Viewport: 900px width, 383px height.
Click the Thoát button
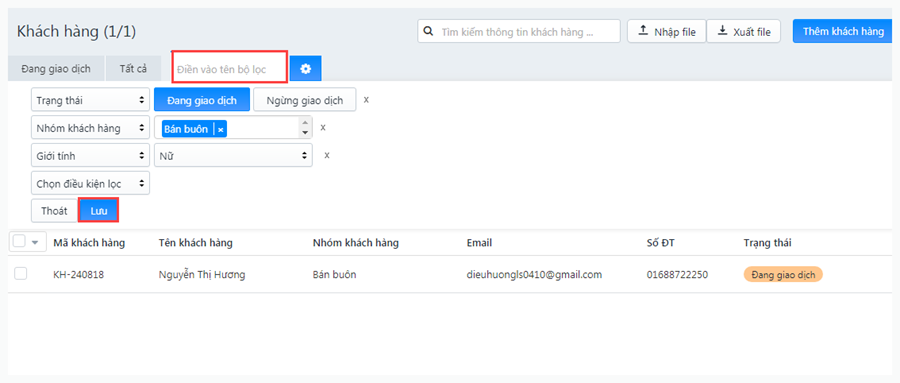click(54, 211)
